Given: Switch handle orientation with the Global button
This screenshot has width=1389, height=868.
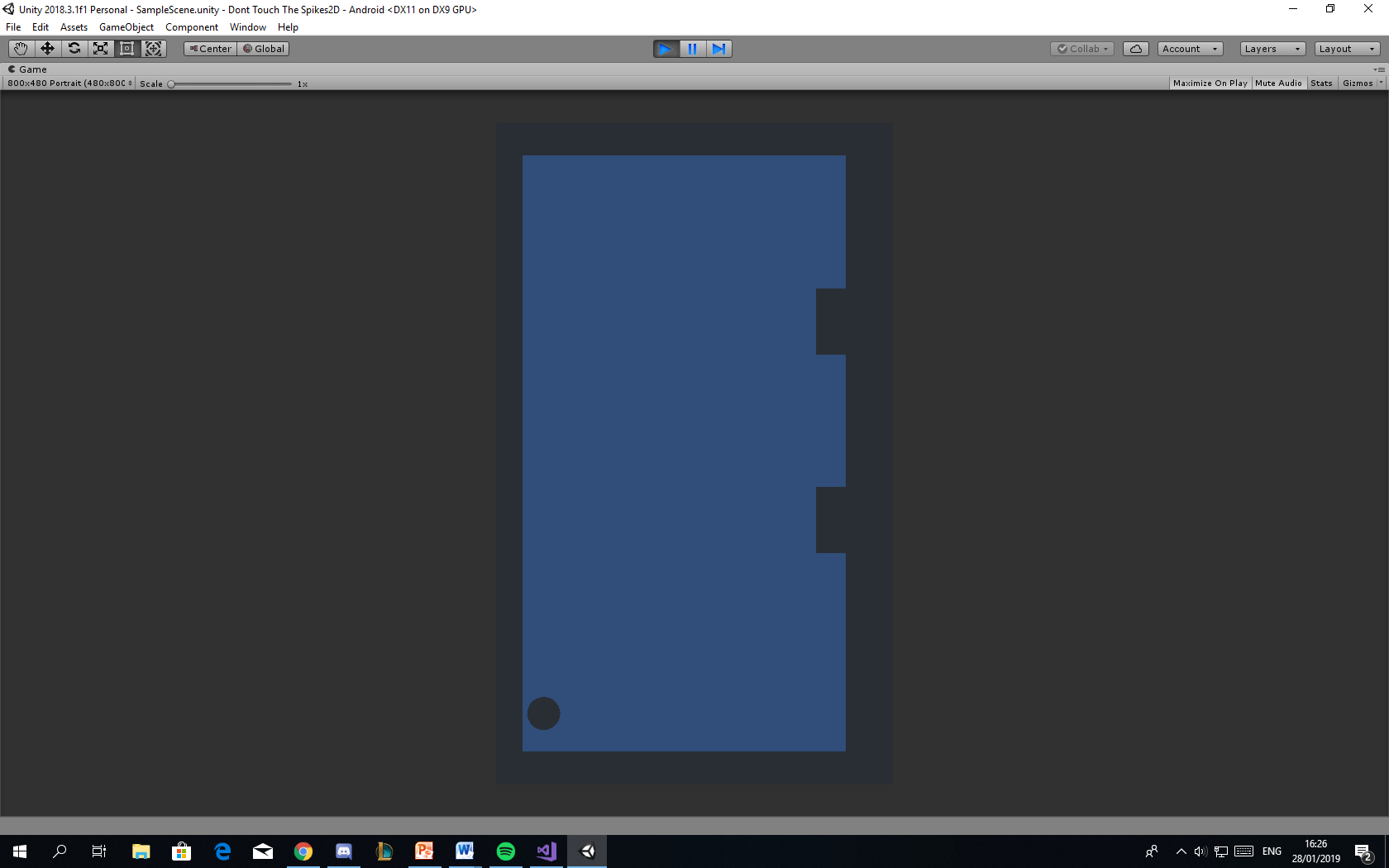Looking at the screenshot, I should 262,48.
